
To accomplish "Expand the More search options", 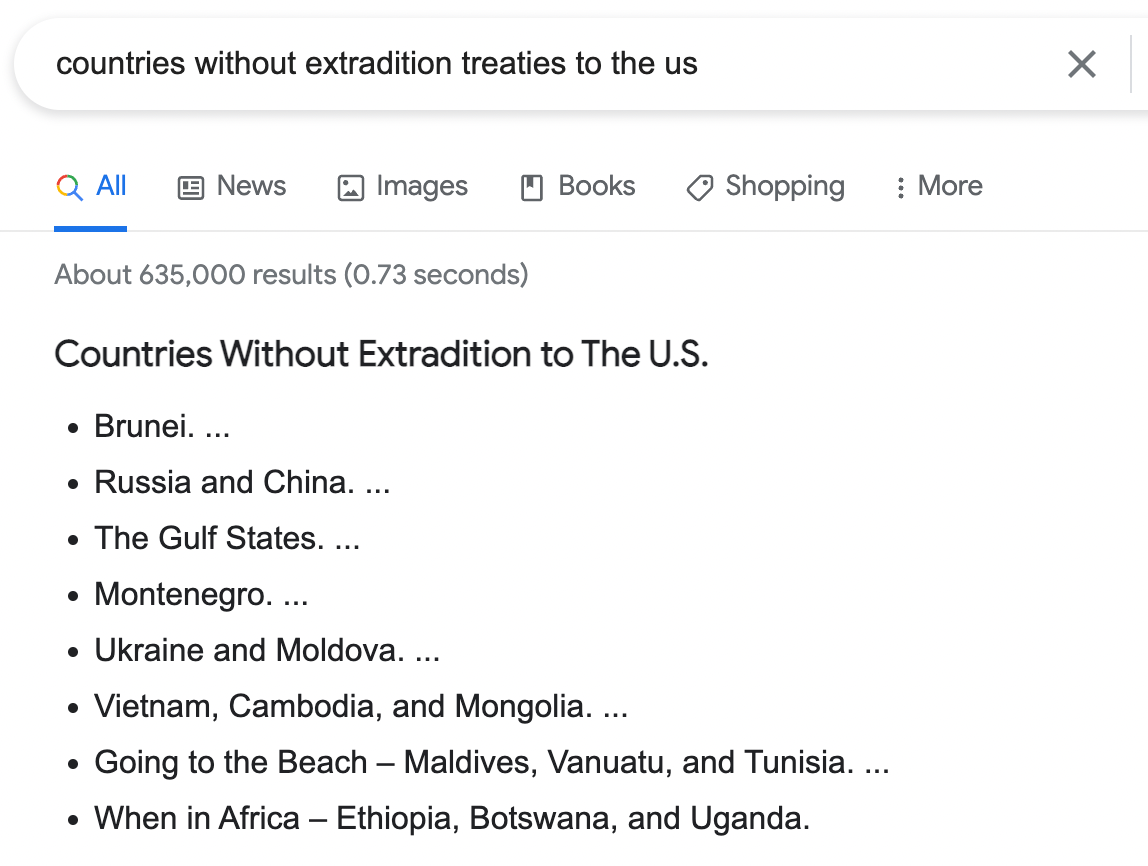I will point(948,186).
